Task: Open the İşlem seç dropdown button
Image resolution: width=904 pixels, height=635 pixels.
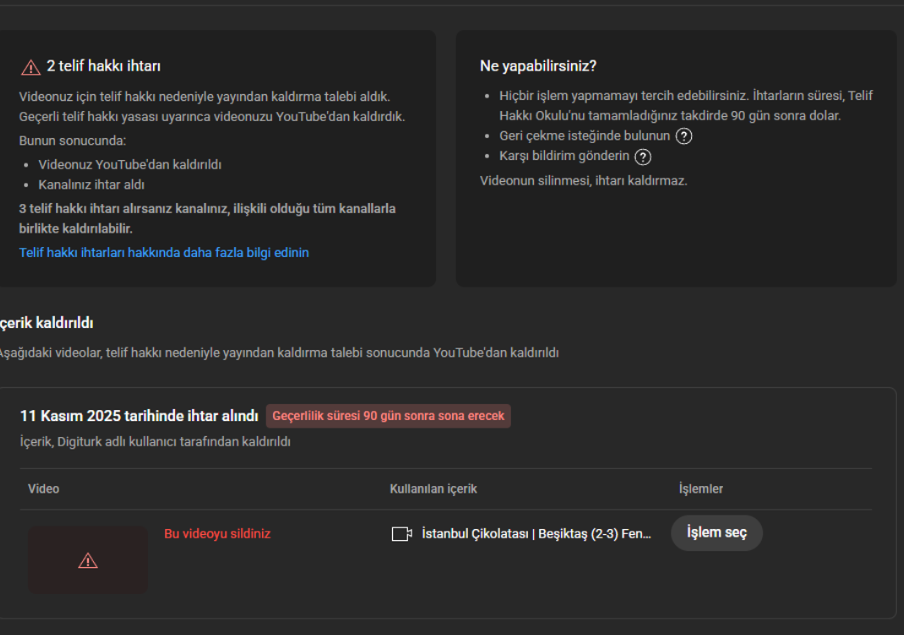Action: 717,533
